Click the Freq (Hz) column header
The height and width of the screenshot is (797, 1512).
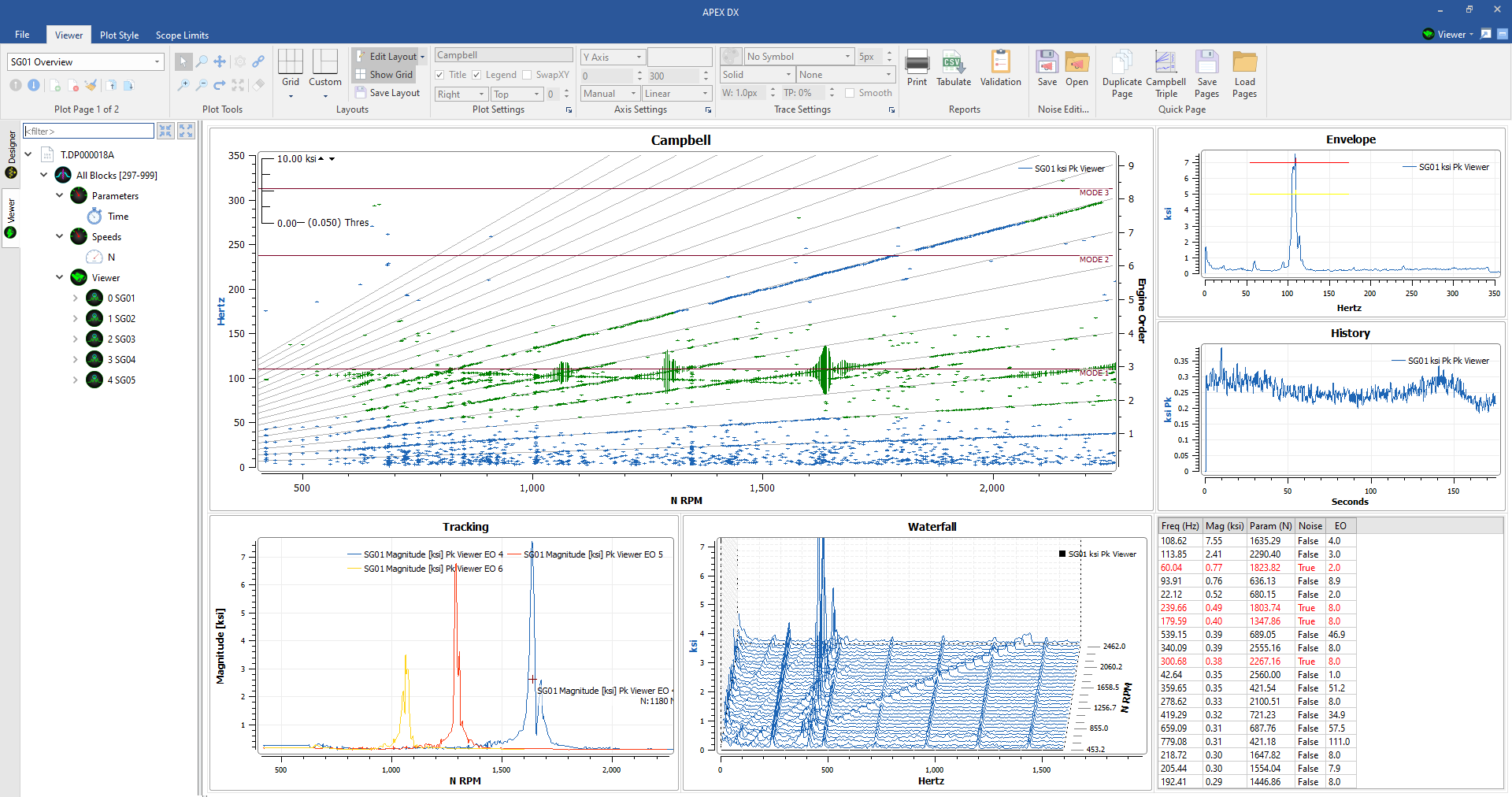[1180, 526]
